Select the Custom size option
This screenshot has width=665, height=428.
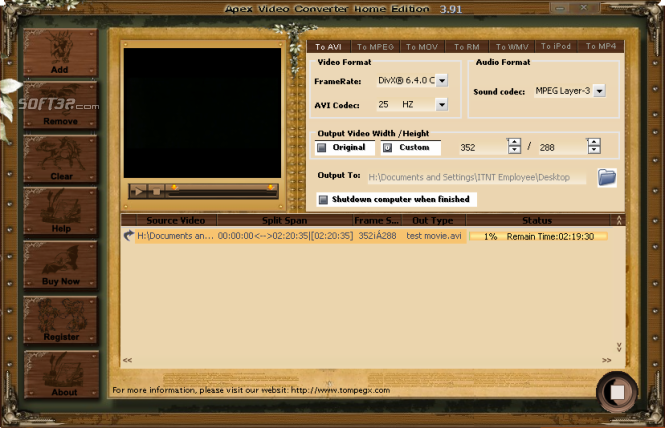(411, 147)
